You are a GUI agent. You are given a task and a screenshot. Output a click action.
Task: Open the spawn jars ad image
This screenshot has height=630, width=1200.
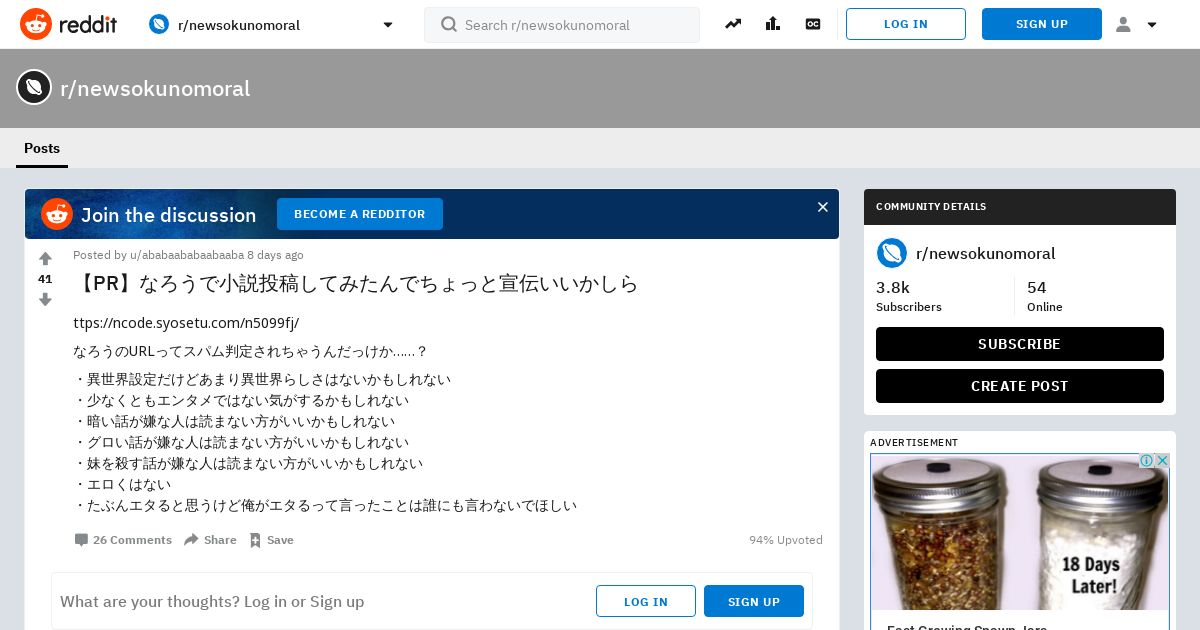pos(1020,532)
